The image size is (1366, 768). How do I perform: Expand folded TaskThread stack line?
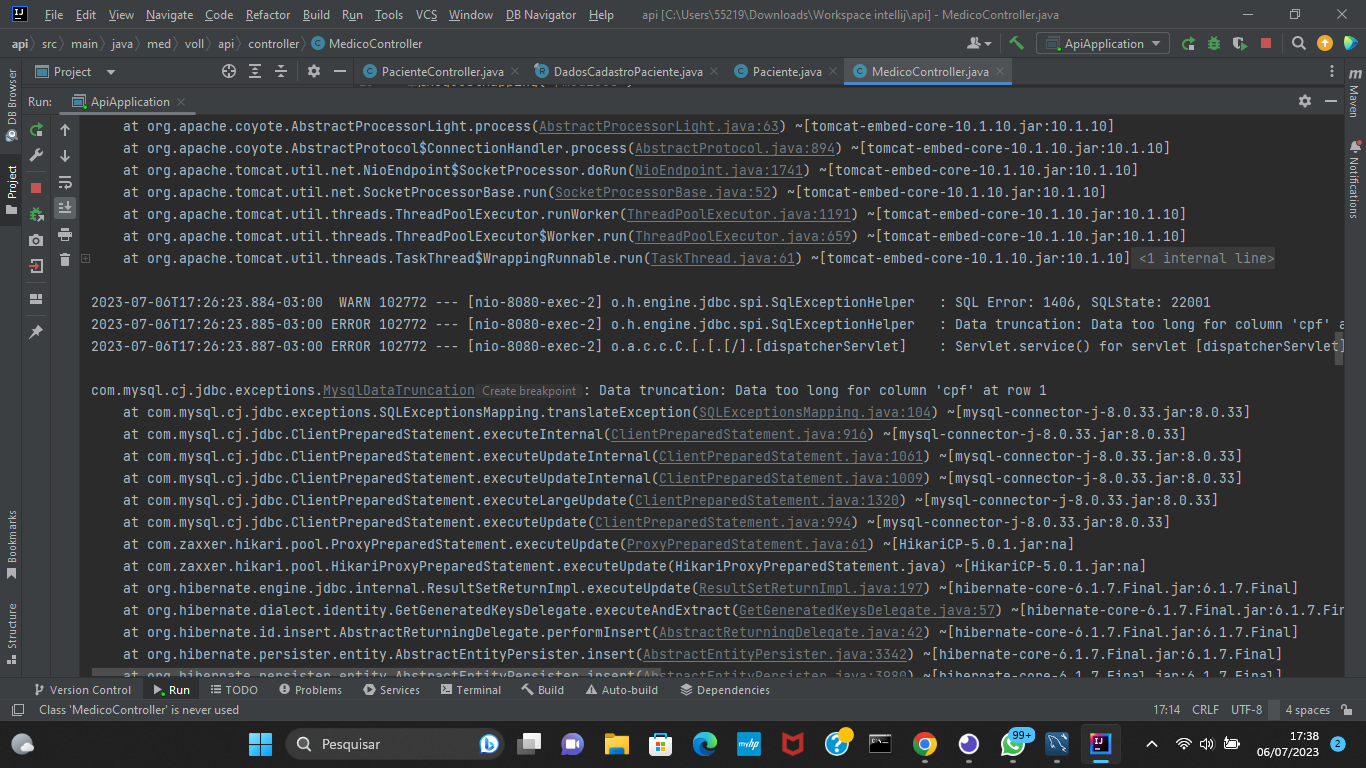(x=86, y=258)
